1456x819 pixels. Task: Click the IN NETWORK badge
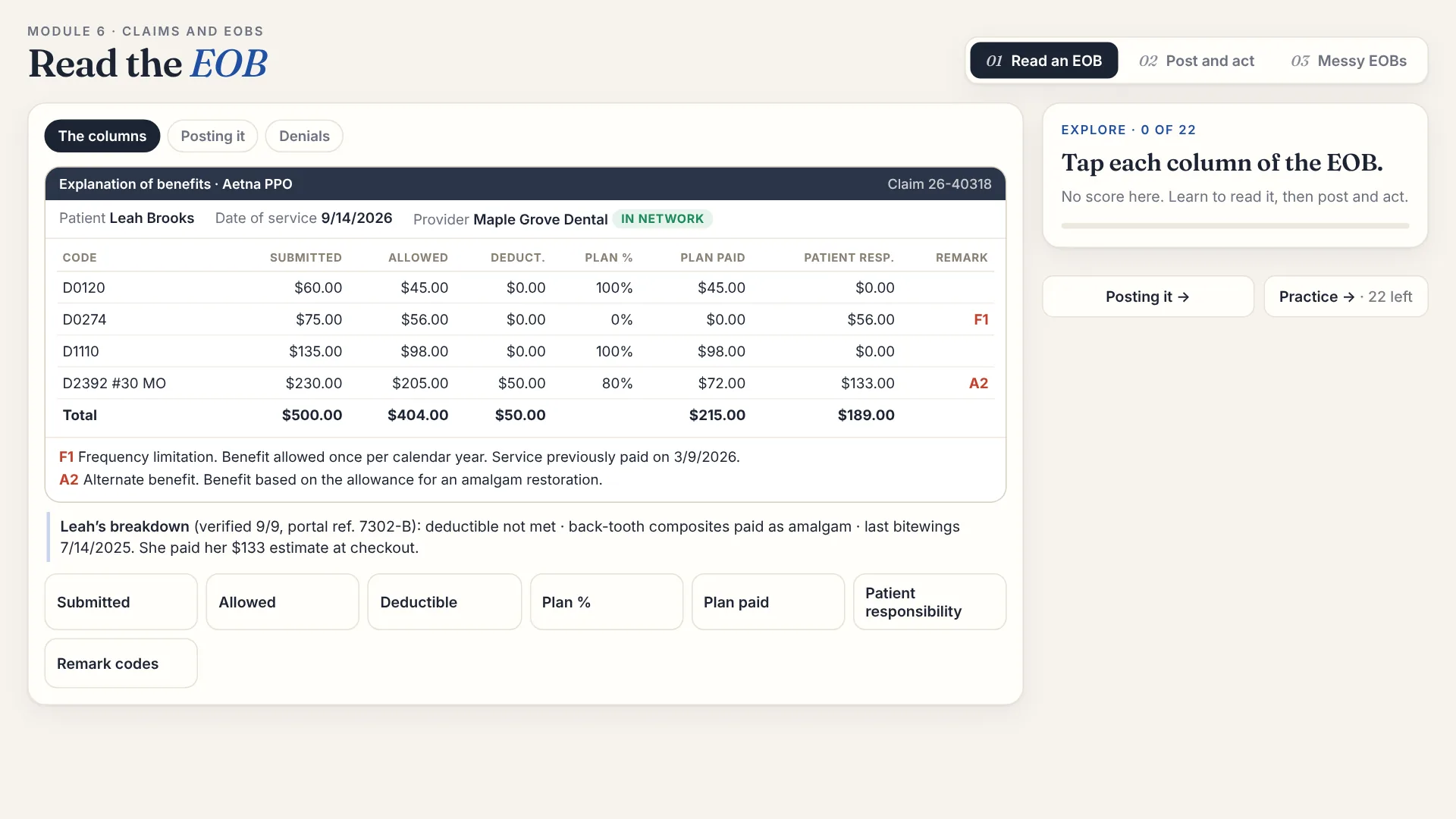(663, 219)
